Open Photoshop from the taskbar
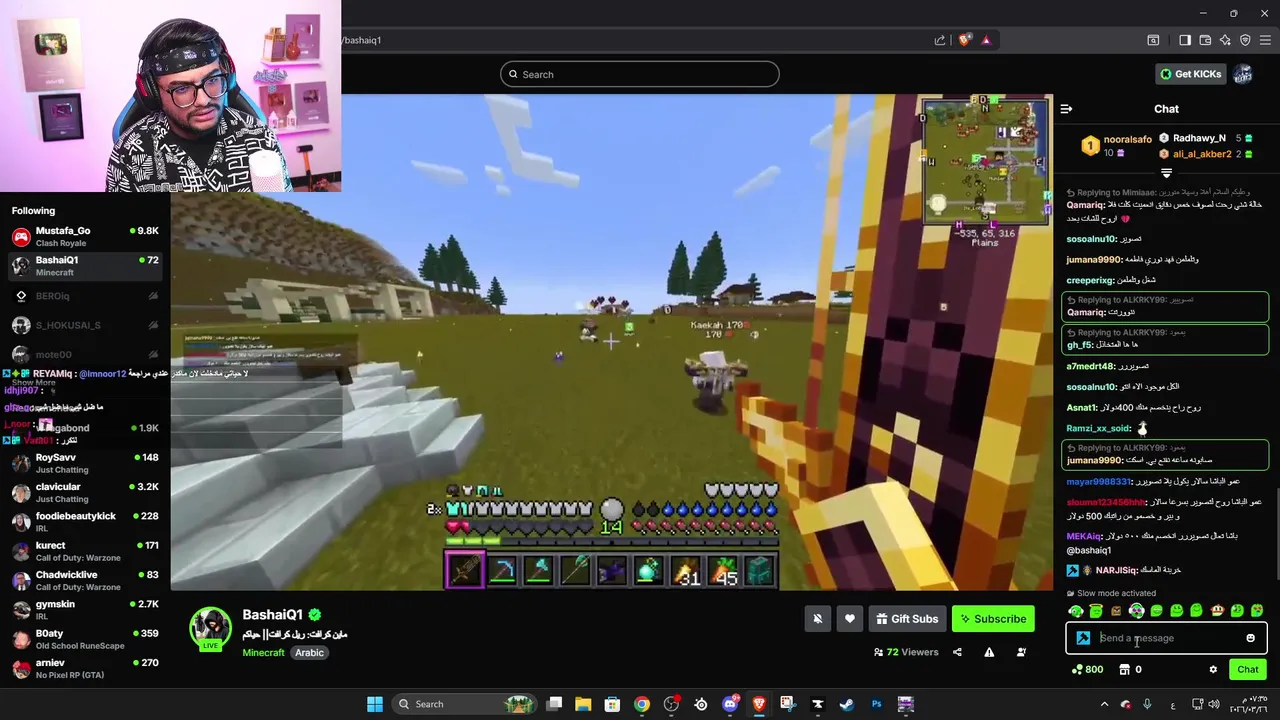Image resolution: width=1280 pixels, height=720 pixels. pos(876,704)
